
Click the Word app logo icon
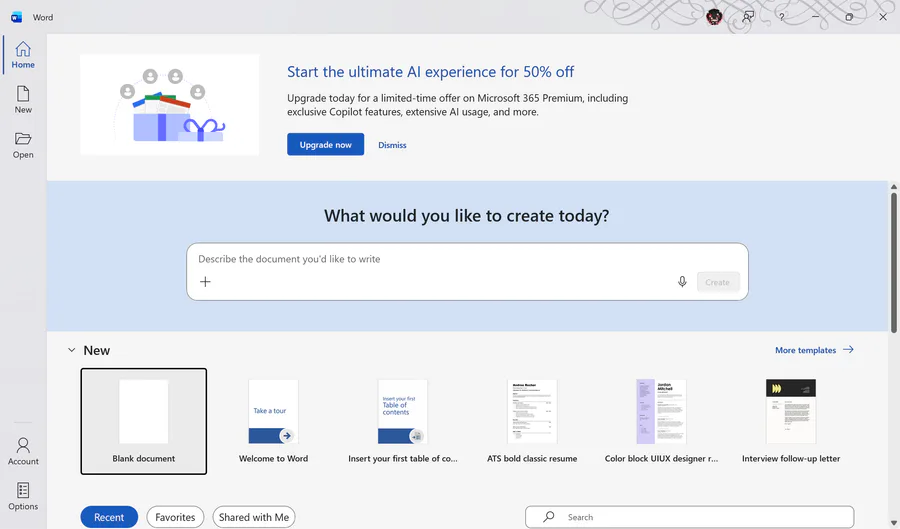point(17,17)
